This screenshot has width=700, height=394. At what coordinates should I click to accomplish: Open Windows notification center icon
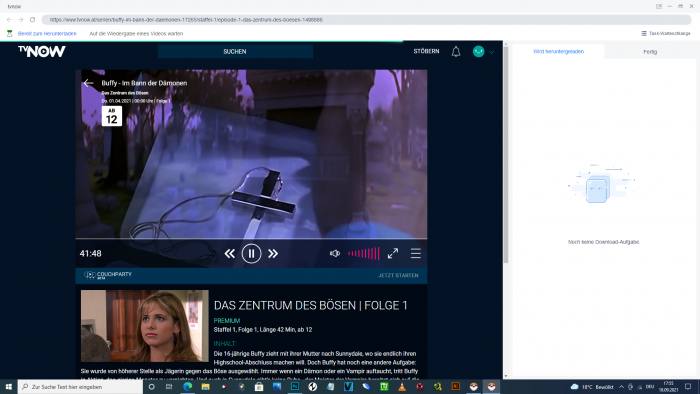point(688,386)
